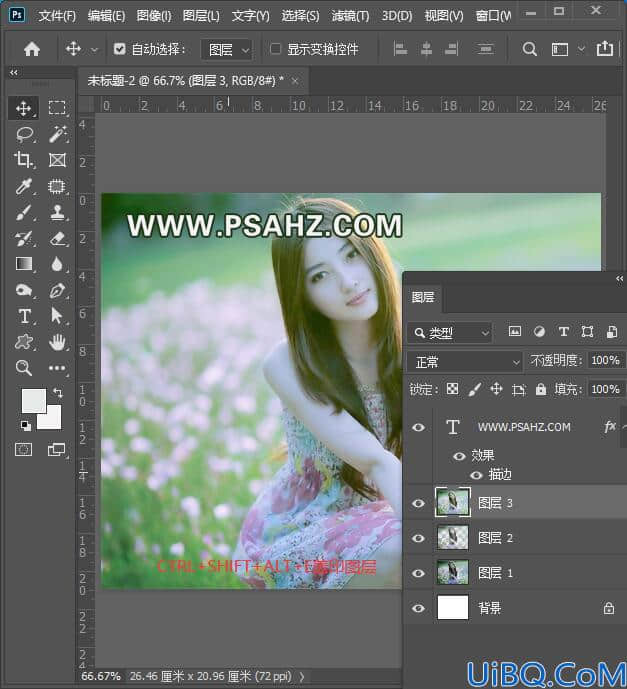The image size is (627, 689).
Task: Choose the Spot Healing Brush tool
Action: point(57,186)
